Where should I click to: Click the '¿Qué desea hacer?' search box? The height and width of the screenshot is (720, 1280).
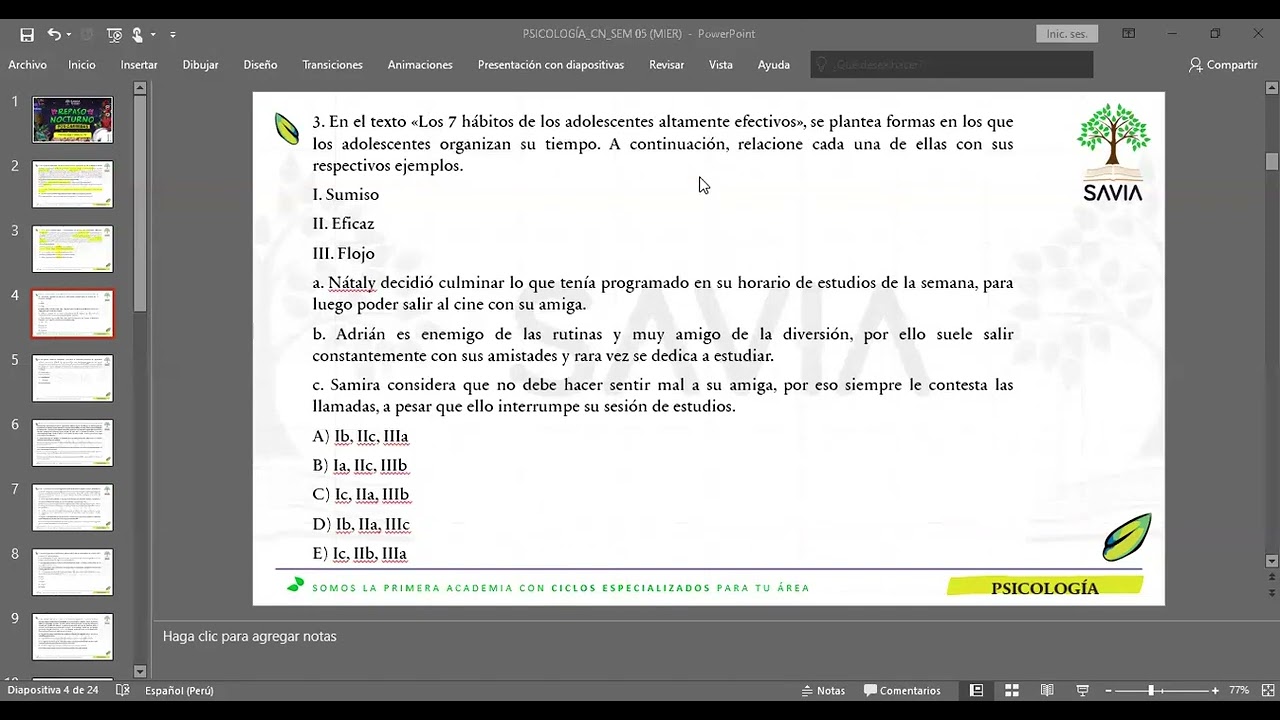(x=952, y=65)
